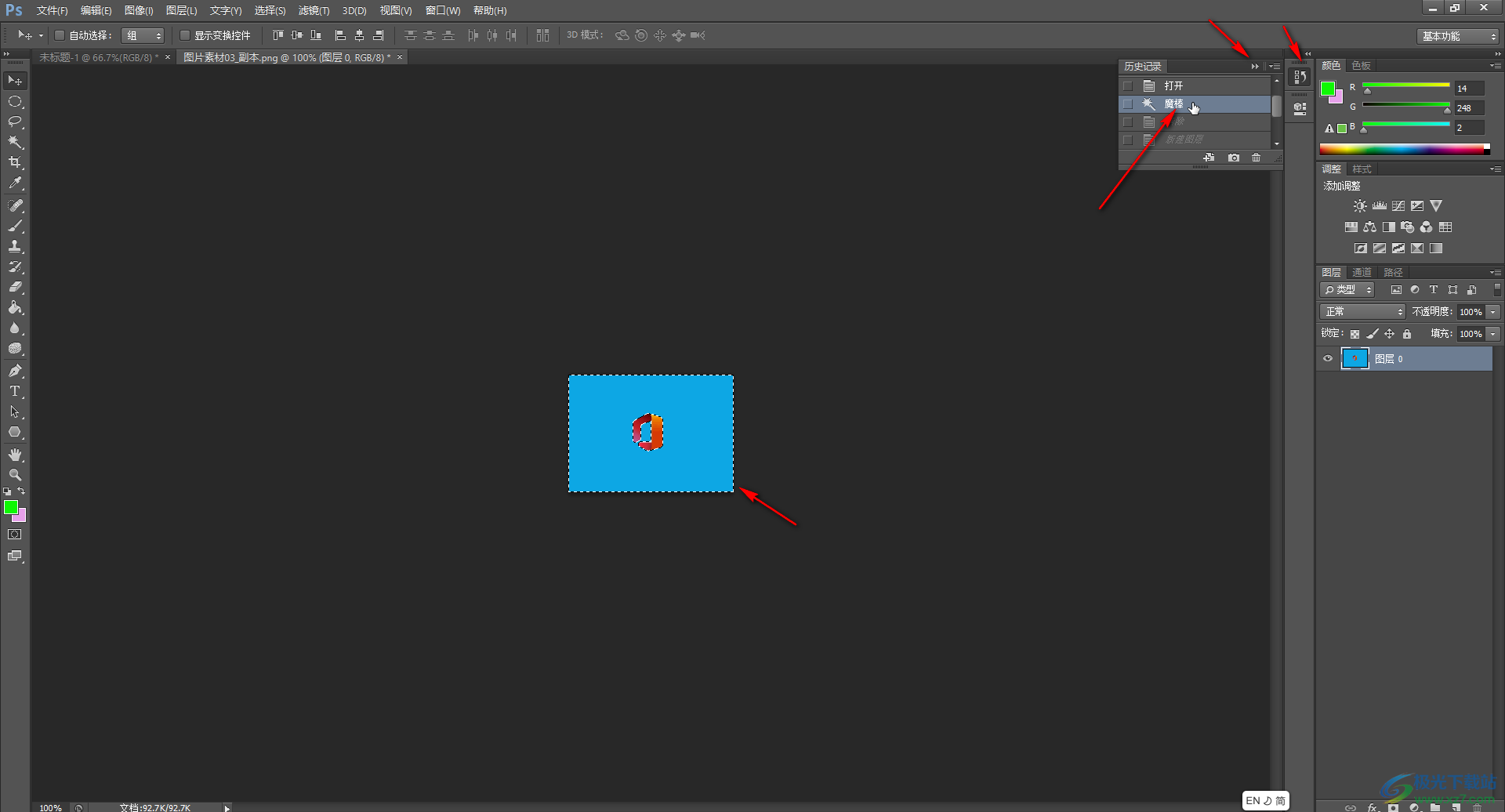Image resolution: width=1505 pixels, height=812 pixels.
Task: Toggle lock position
Action: coord(1390,334)
